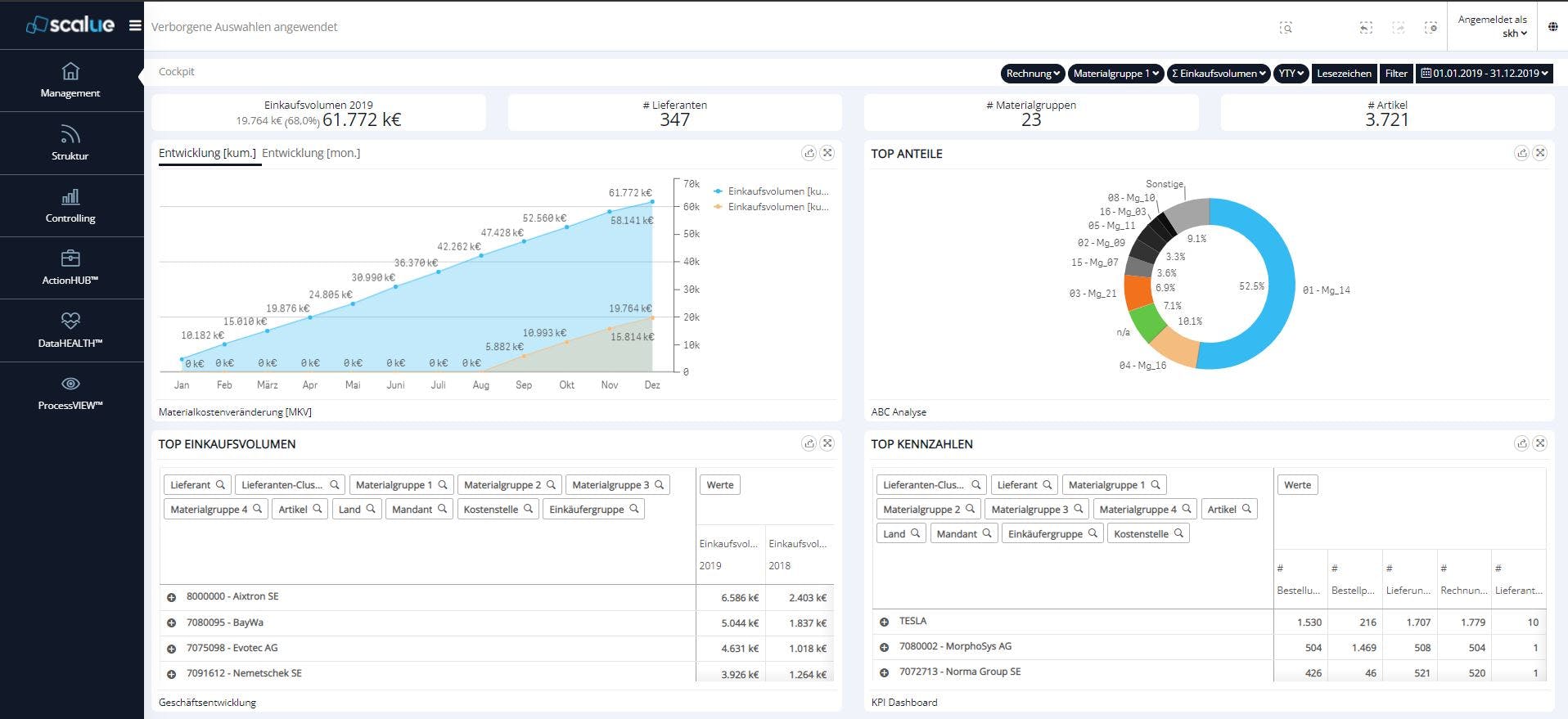Open DataHEALTH heart icon

(x=70, y=321)
